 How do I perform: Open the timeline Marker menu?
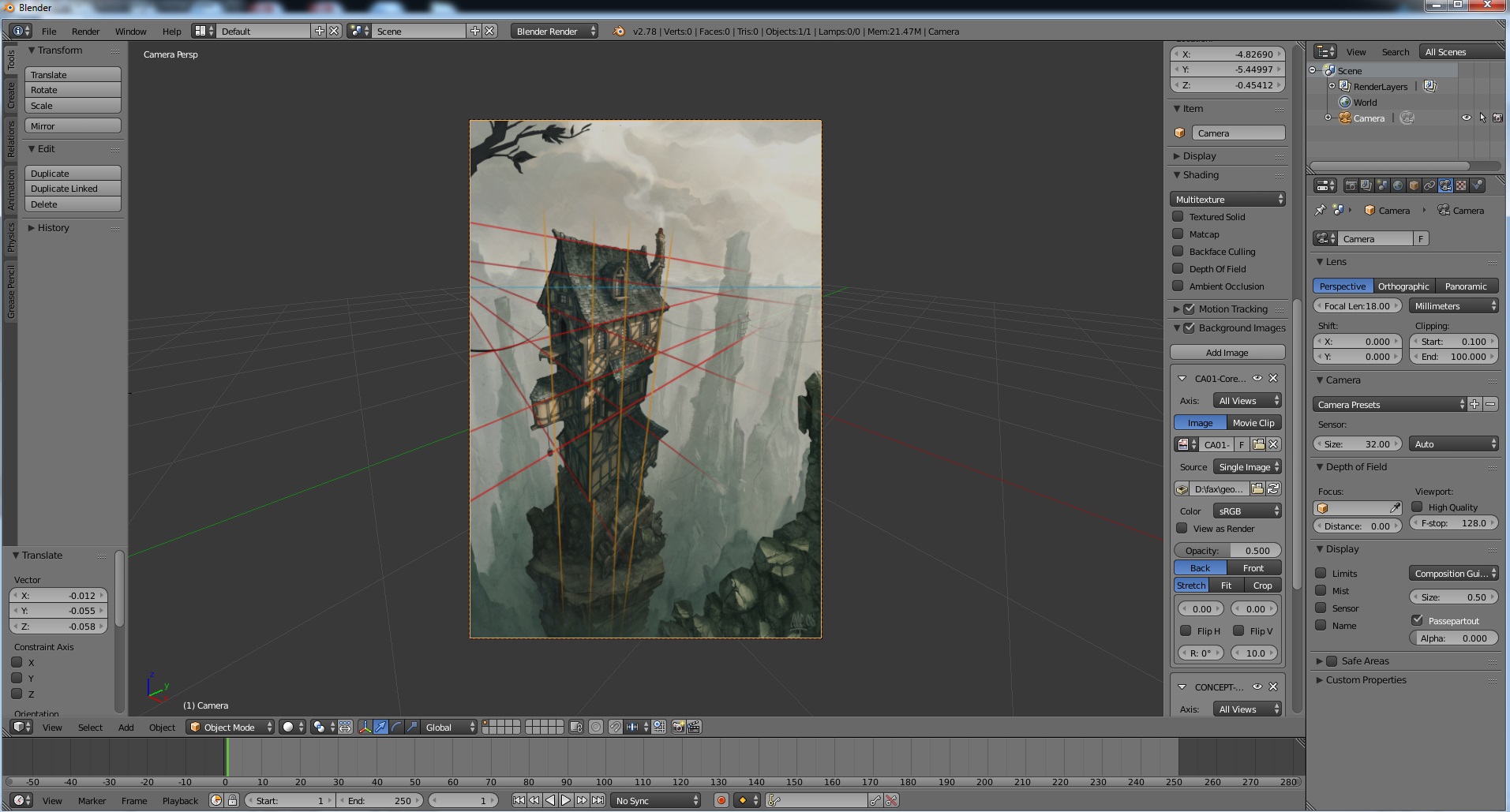(x=92, y=800)
